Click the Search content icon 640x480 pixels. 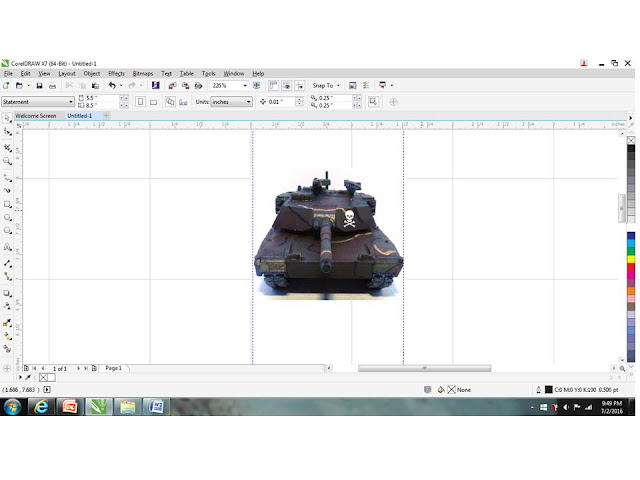(155, 85)
